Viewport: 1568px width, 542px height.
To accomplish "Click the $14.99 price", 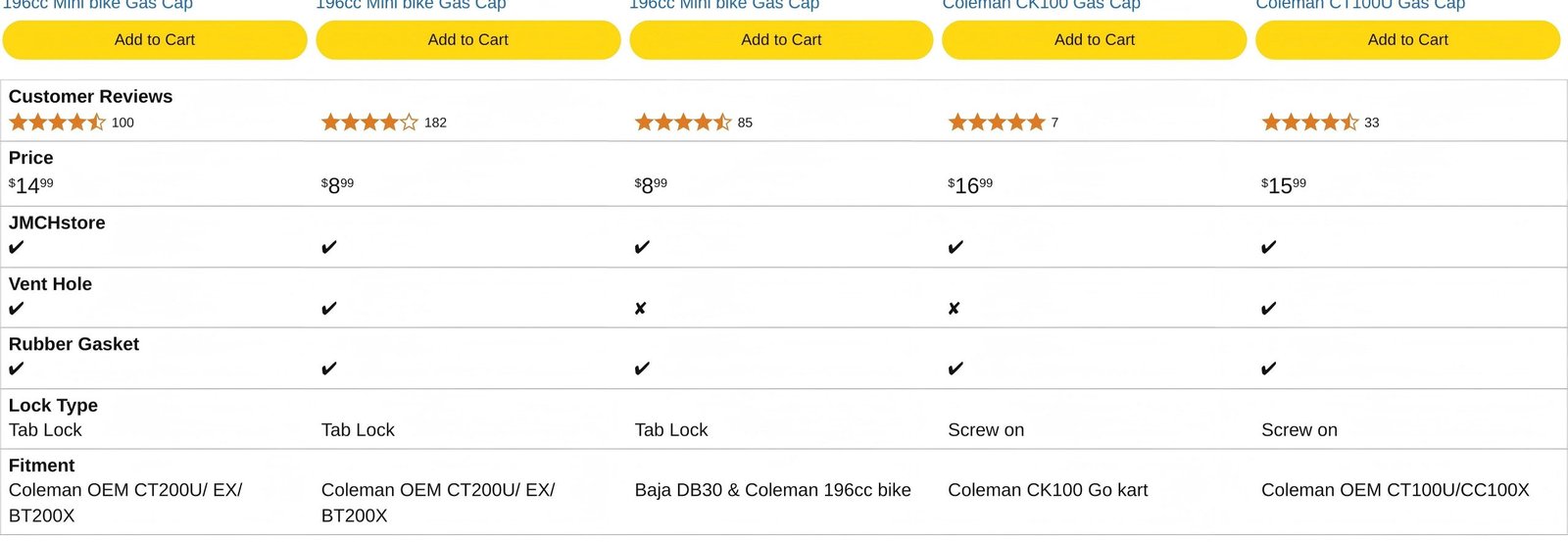I will [31, 185].
